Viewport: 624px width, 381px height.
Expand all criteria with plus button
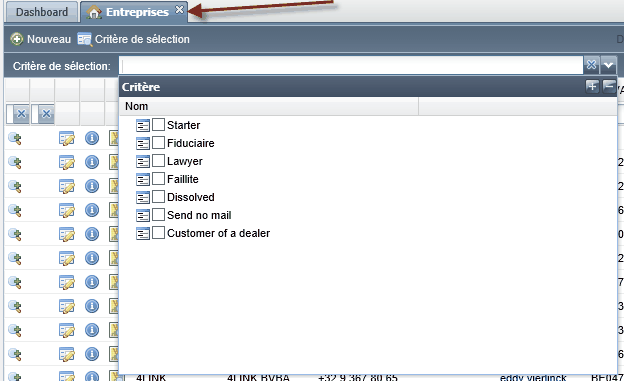tap(592, 86)
